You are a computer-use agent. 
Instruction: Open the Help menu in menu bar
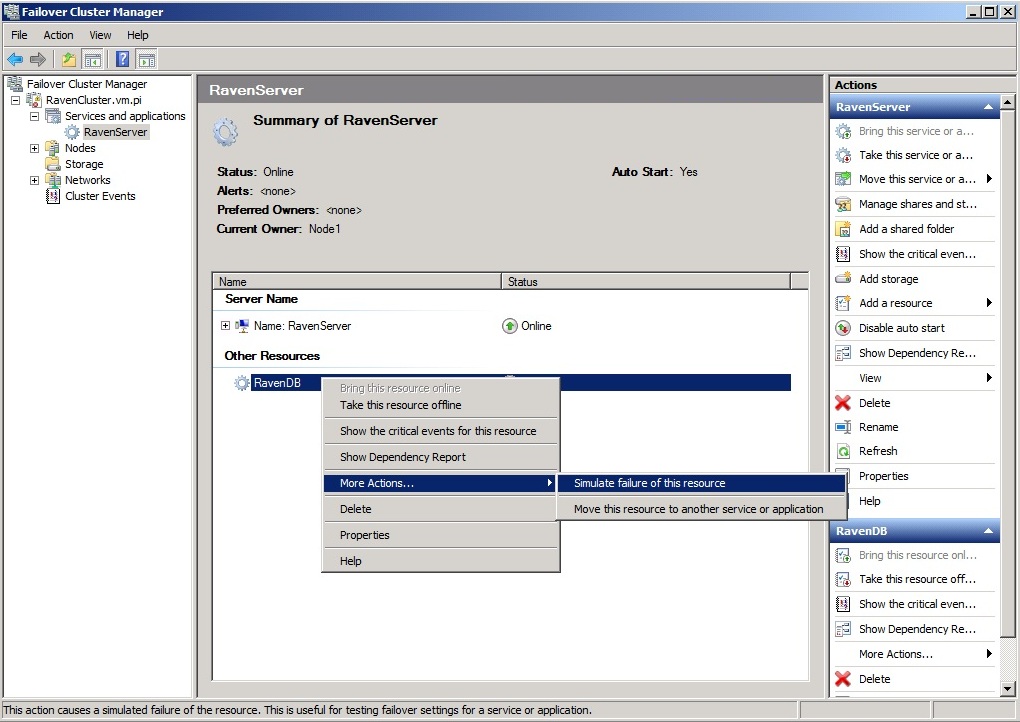pyautogui.click(x=137, y=35)
